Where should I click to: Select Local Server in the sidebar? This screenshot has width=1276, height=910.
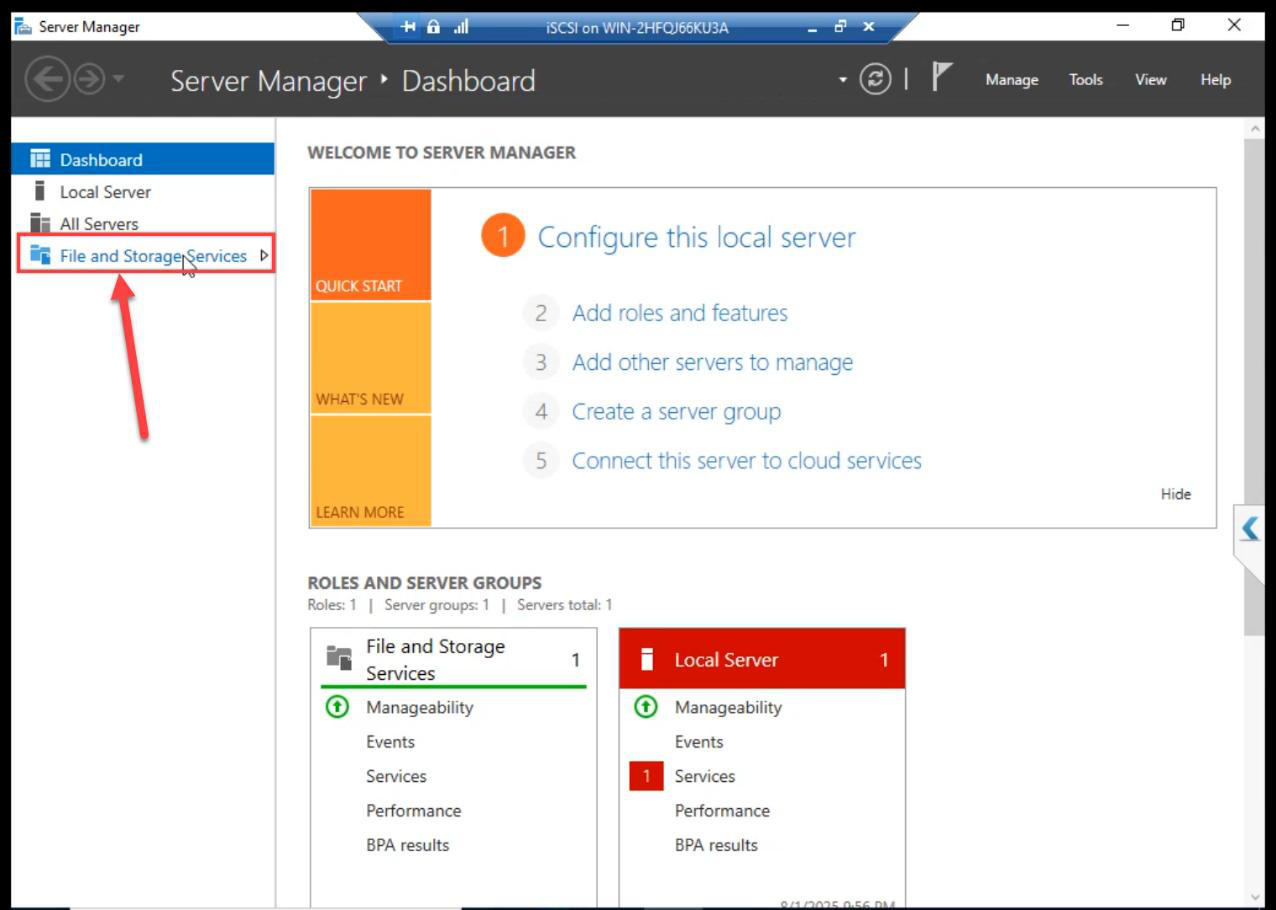[x=143, y=191]
